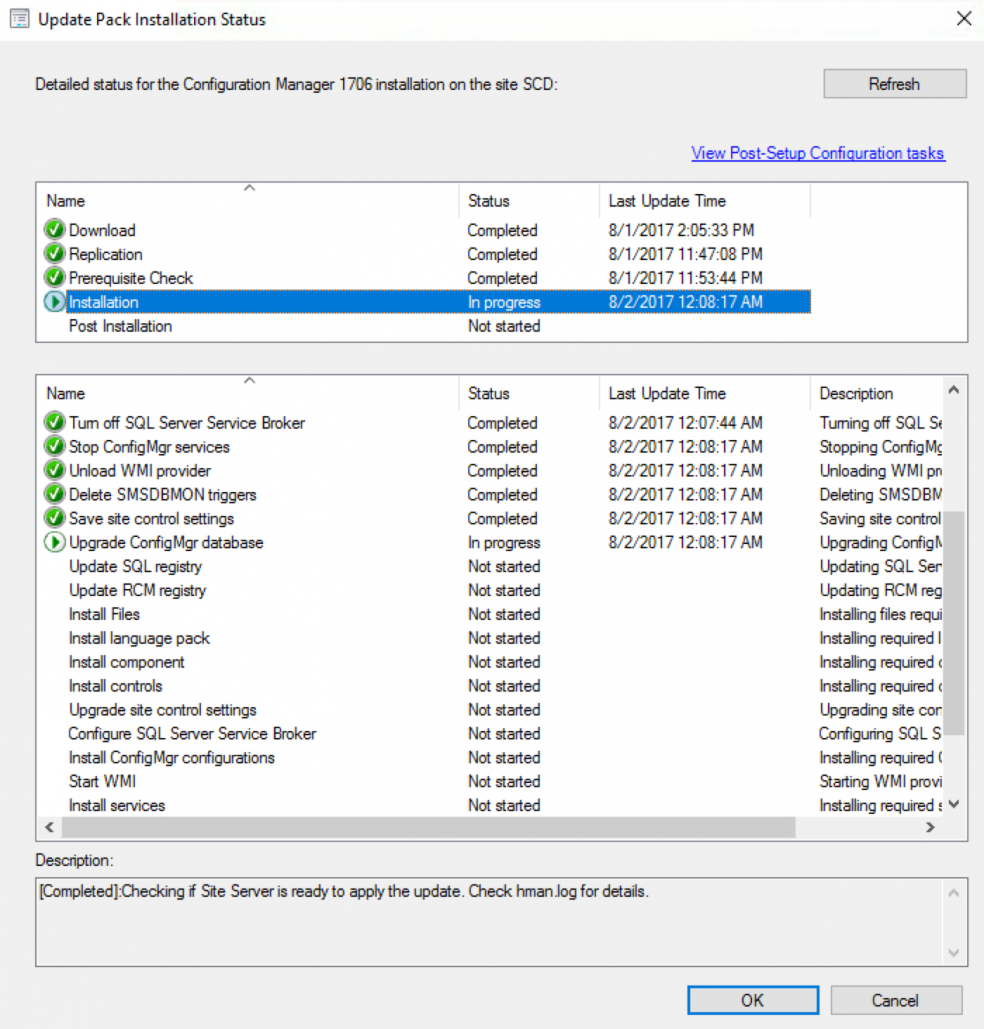Click the down arrow of the vertical scrollbar

(953, 805)
